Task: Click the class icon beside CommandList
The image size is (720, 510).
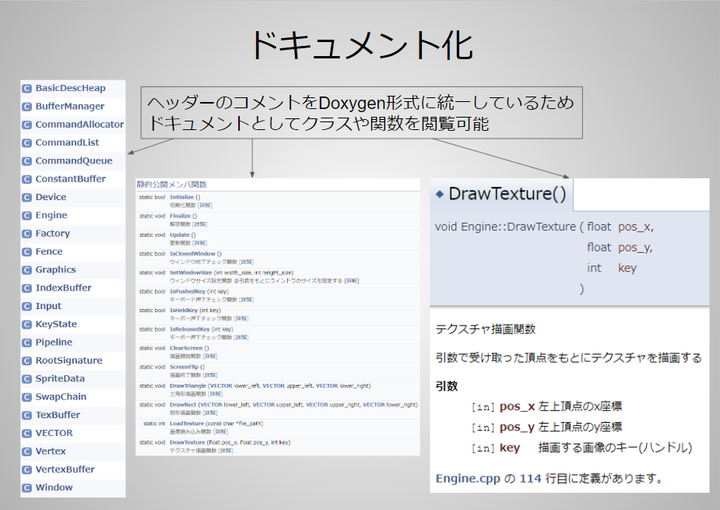Action: pos(27,143)
